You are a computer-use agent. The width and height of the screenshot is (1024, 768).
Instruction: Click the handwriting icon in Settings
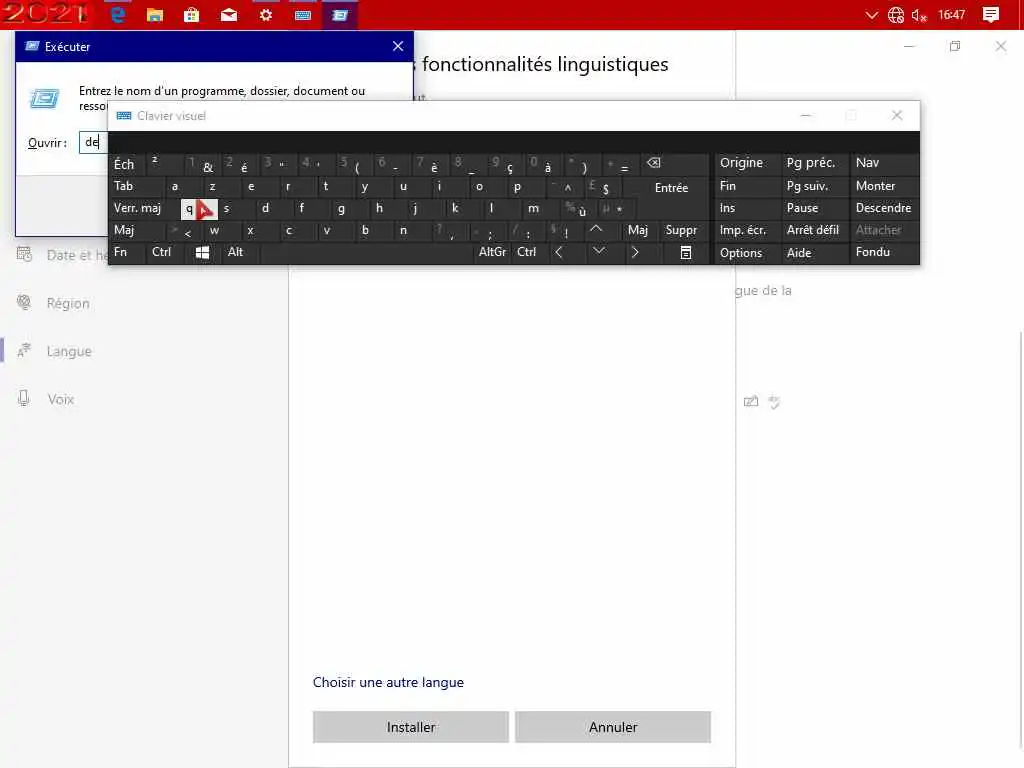(x=751, y=402)
